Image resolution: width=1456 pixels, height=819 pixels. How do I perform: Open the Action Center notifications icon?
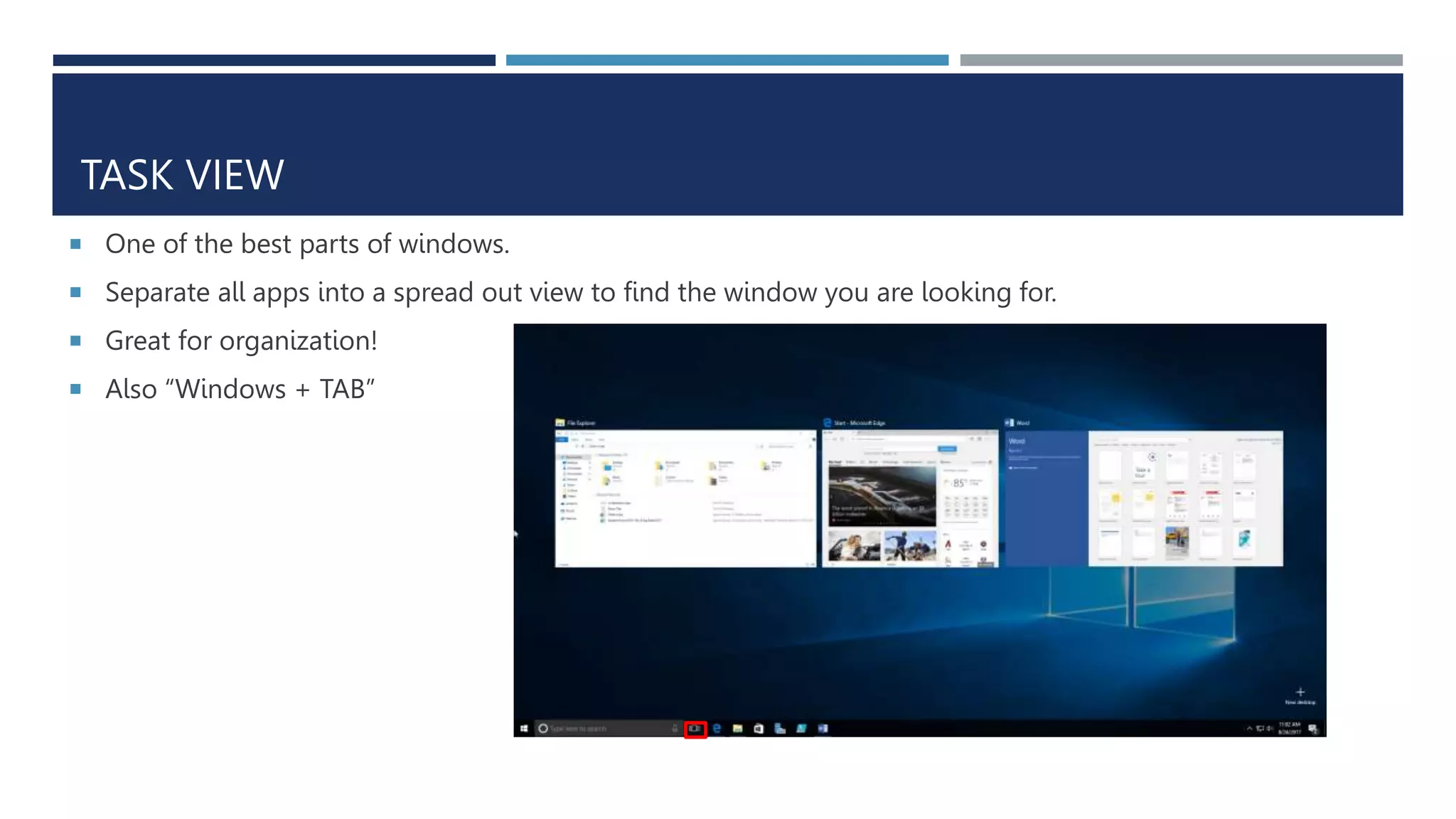point(1313,728)
